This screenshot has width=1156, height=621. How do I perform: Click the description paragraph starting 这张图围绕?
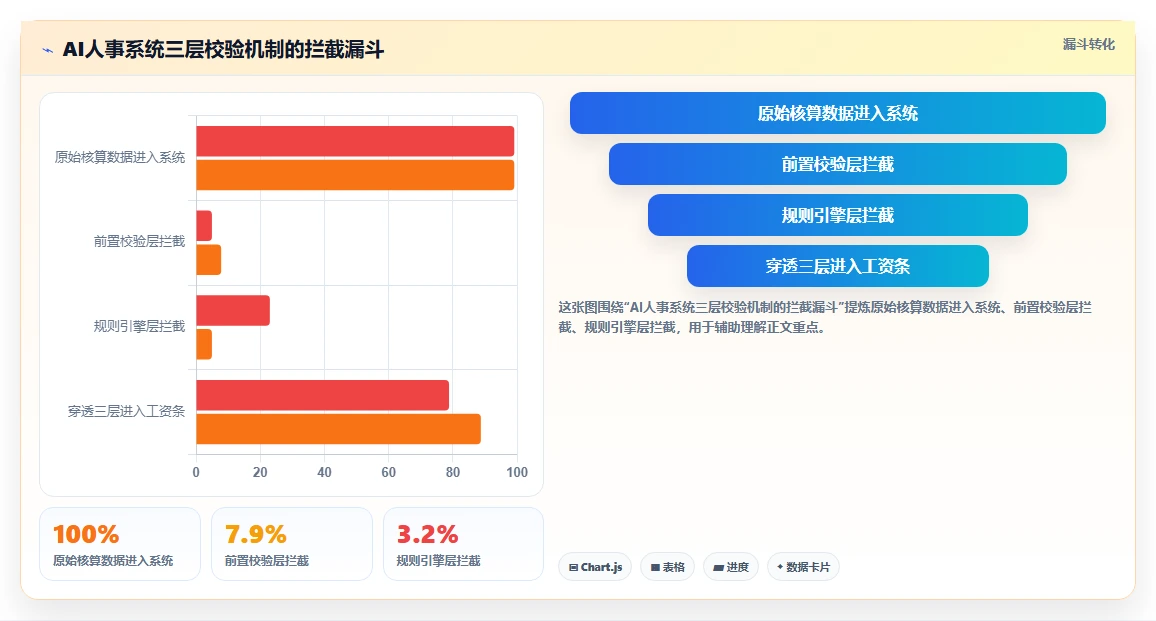826,317
